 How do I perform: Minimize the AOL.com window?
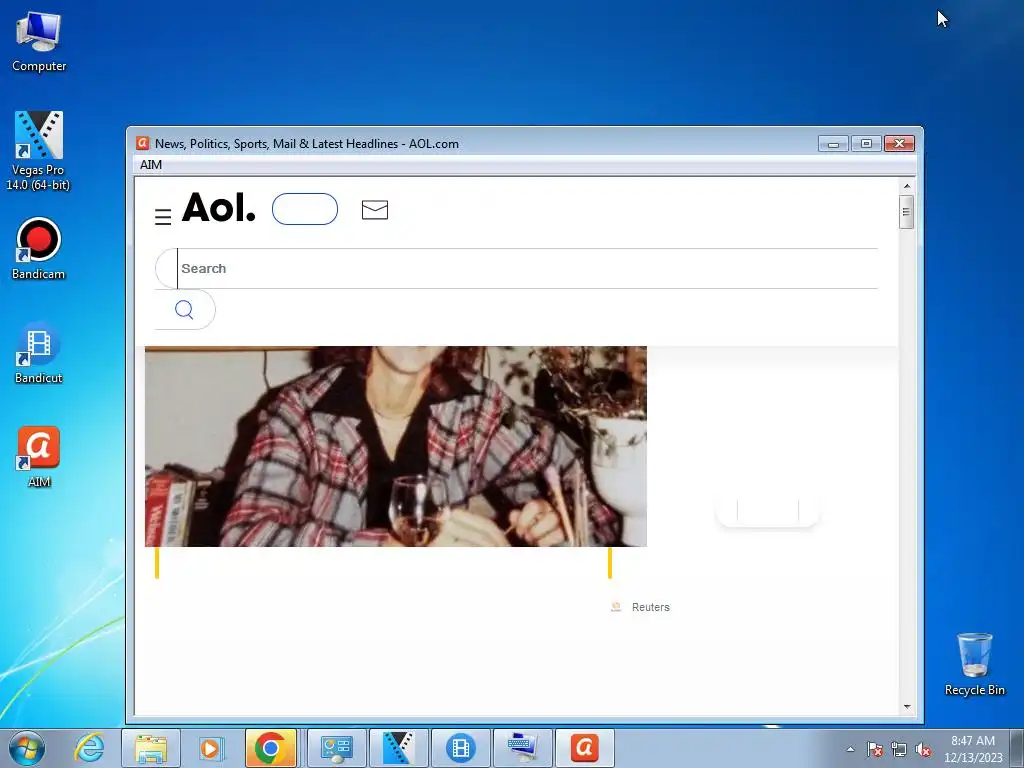click(833, 144)
